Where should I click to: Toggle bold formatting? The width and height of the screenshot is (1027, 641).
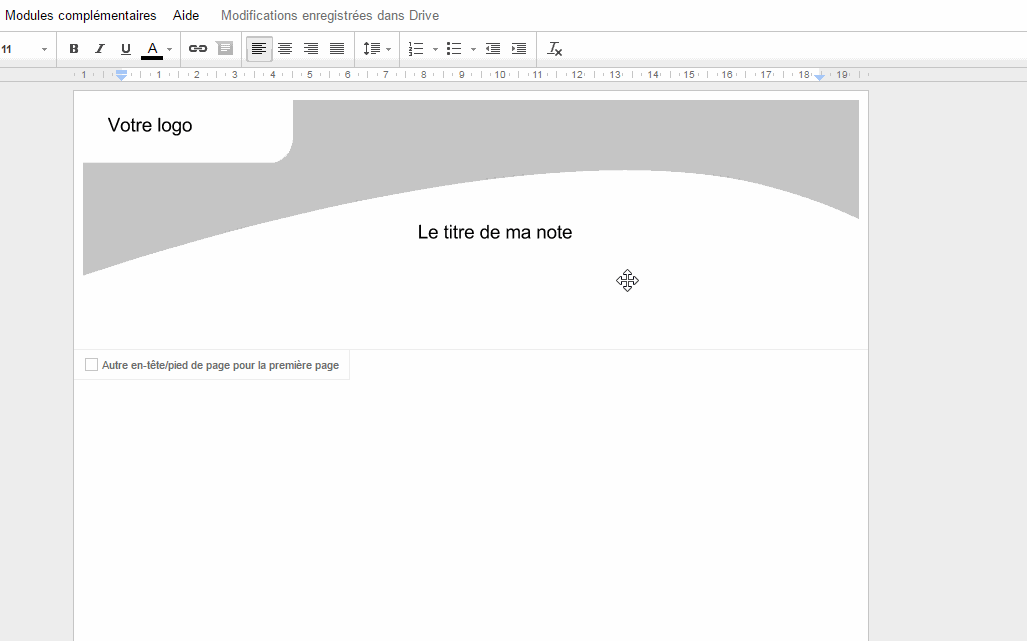point(73,48)
